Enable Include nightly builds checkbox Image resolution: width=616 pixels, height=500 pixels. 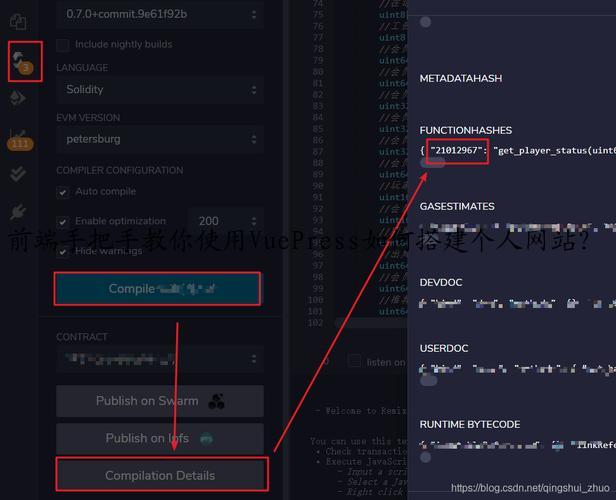pyautogui.click(x=63, y=44)
